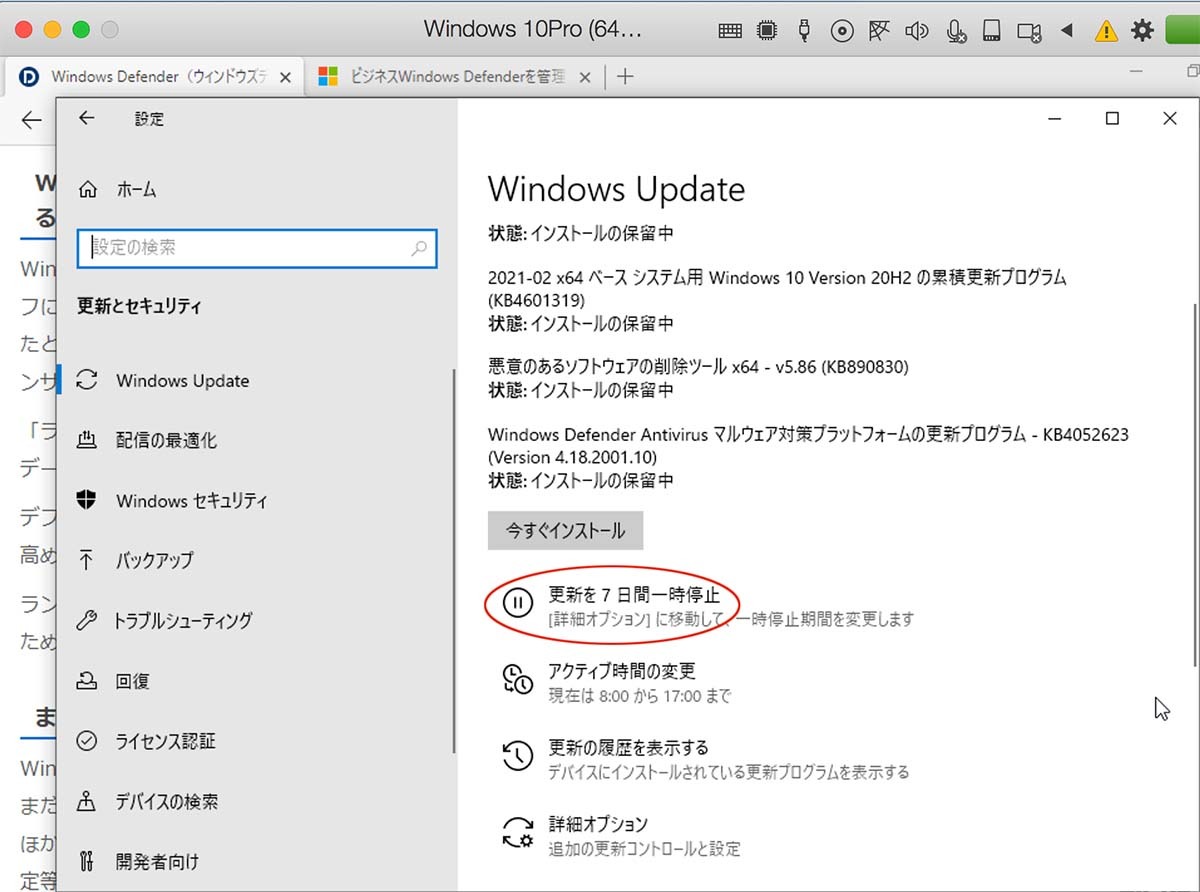Image resolution: width=1200 pixels, height=892 pixels.
Task: Click the back arrow in the 設定 window
Action: click(x=87, y=118)
